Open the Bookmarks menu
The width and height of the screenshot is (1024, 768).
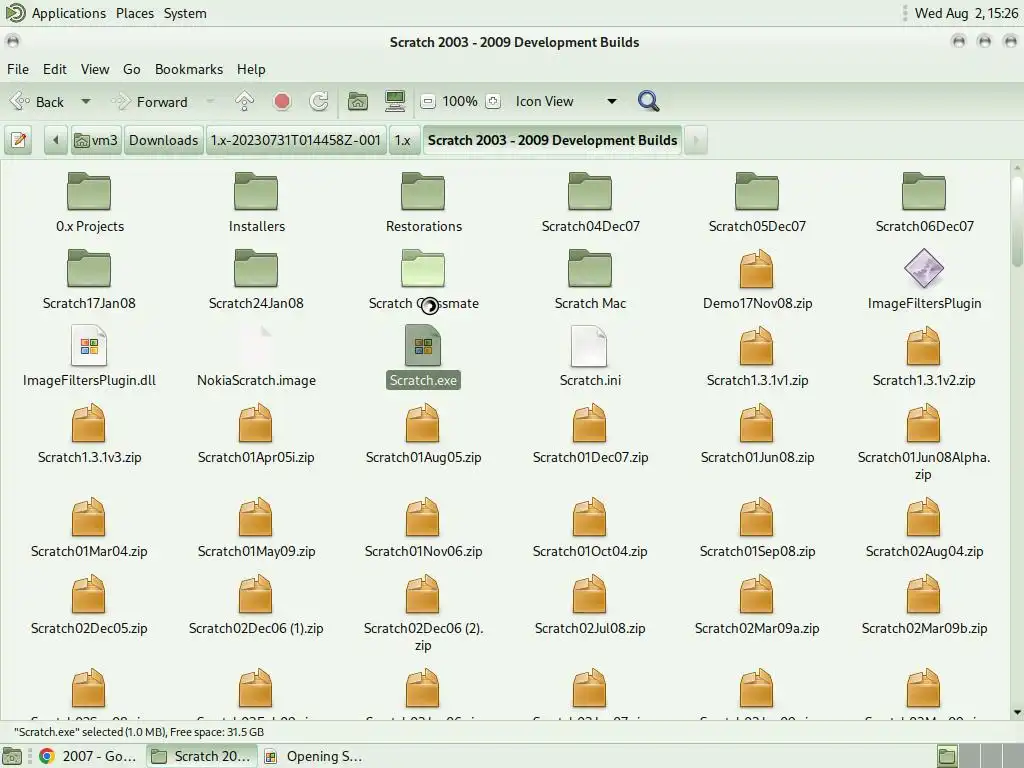[x=189, y=69]
